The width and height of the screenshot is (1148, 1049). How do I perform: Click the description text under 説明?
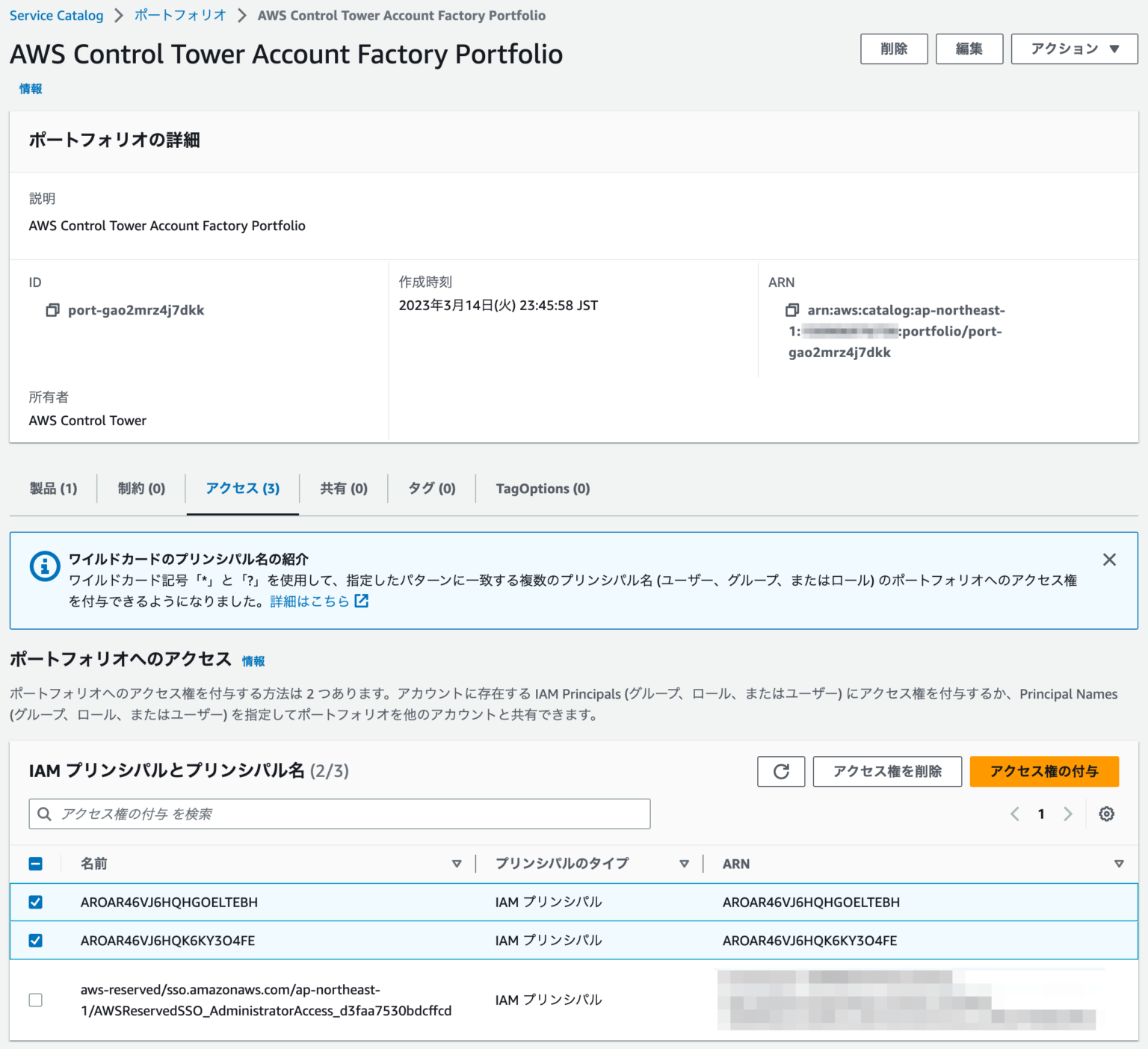(167, 226)
